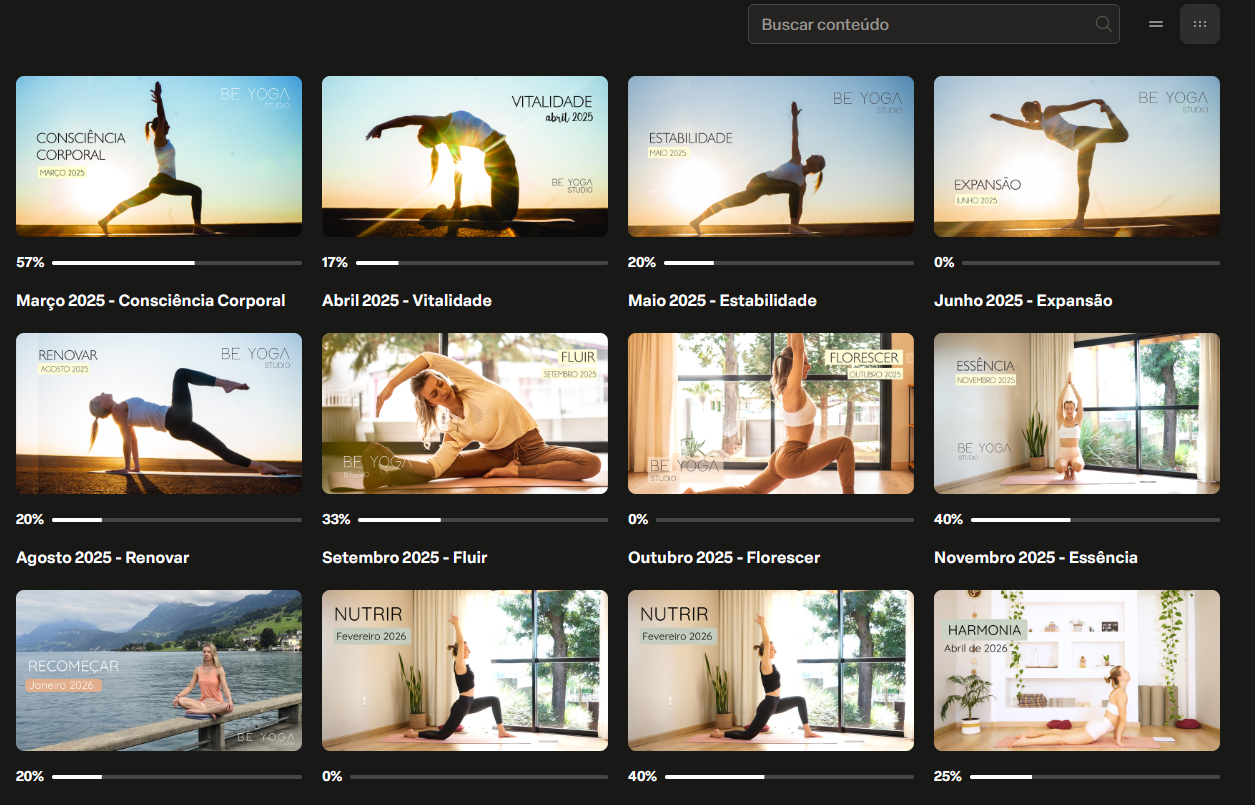
Task: Click the 20% label above Maio 2025 - Estabilidade
Action: [642, 263]
